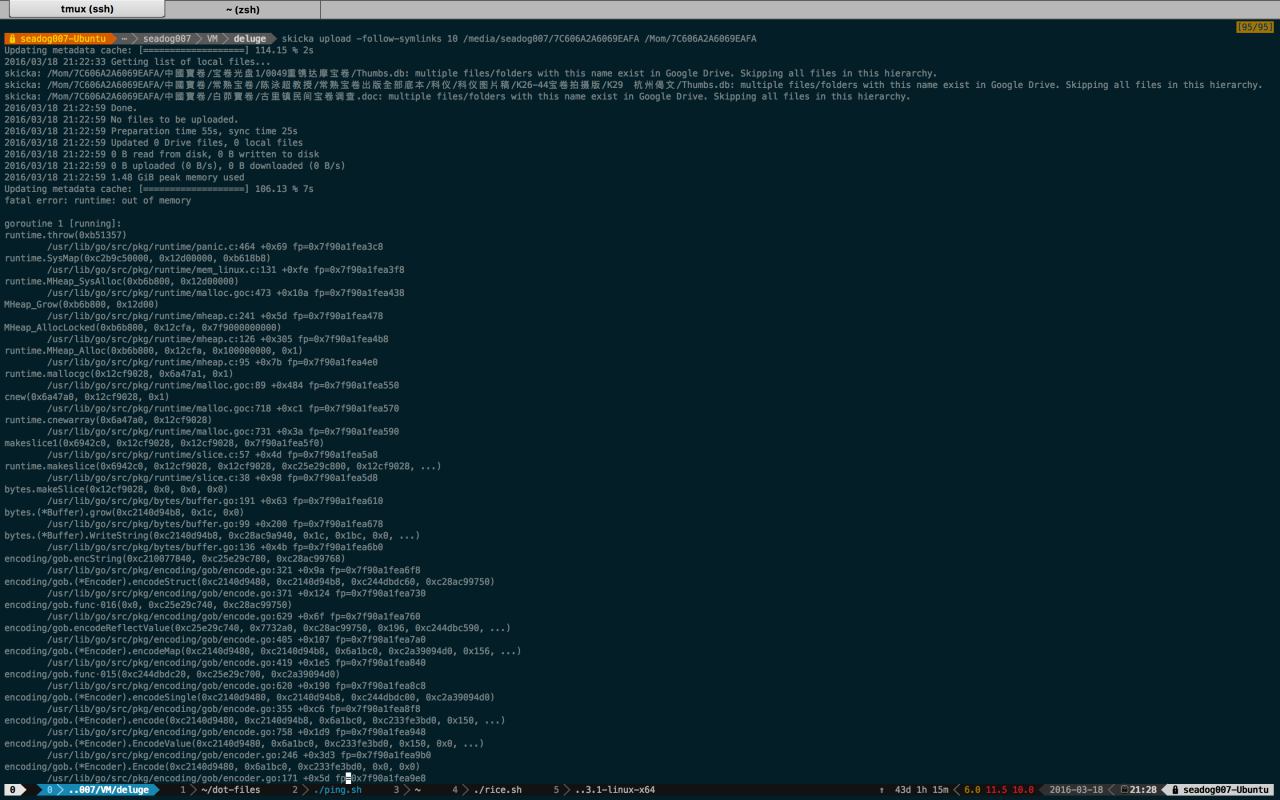1280x800 pixels.
Task: Click the tmux session number 0 badge
Action: click(x=12, y=790)
